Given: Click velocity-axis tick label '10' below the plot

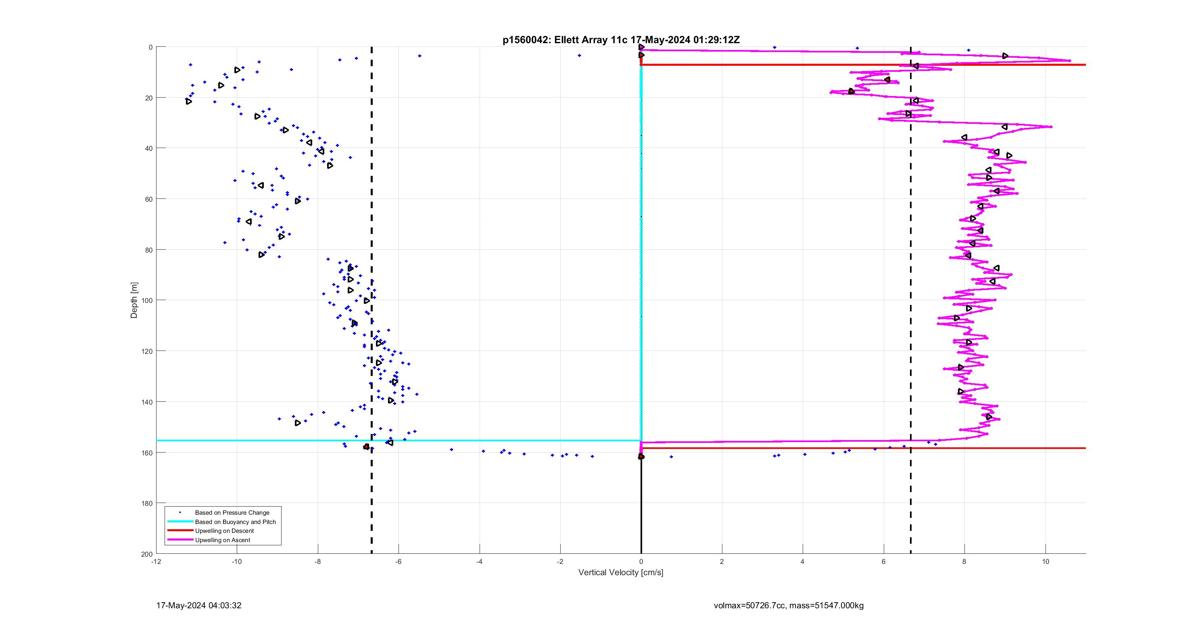Looking at the screenshot, I should (x=1046, y=562).
